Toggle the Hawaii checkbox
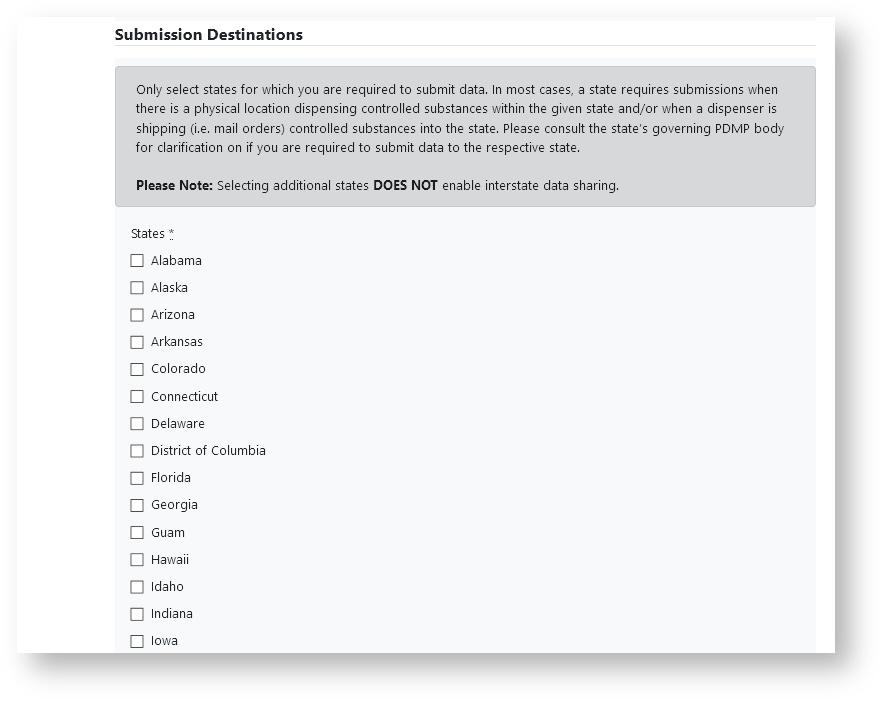883x701 pixels. coord(137,560)
